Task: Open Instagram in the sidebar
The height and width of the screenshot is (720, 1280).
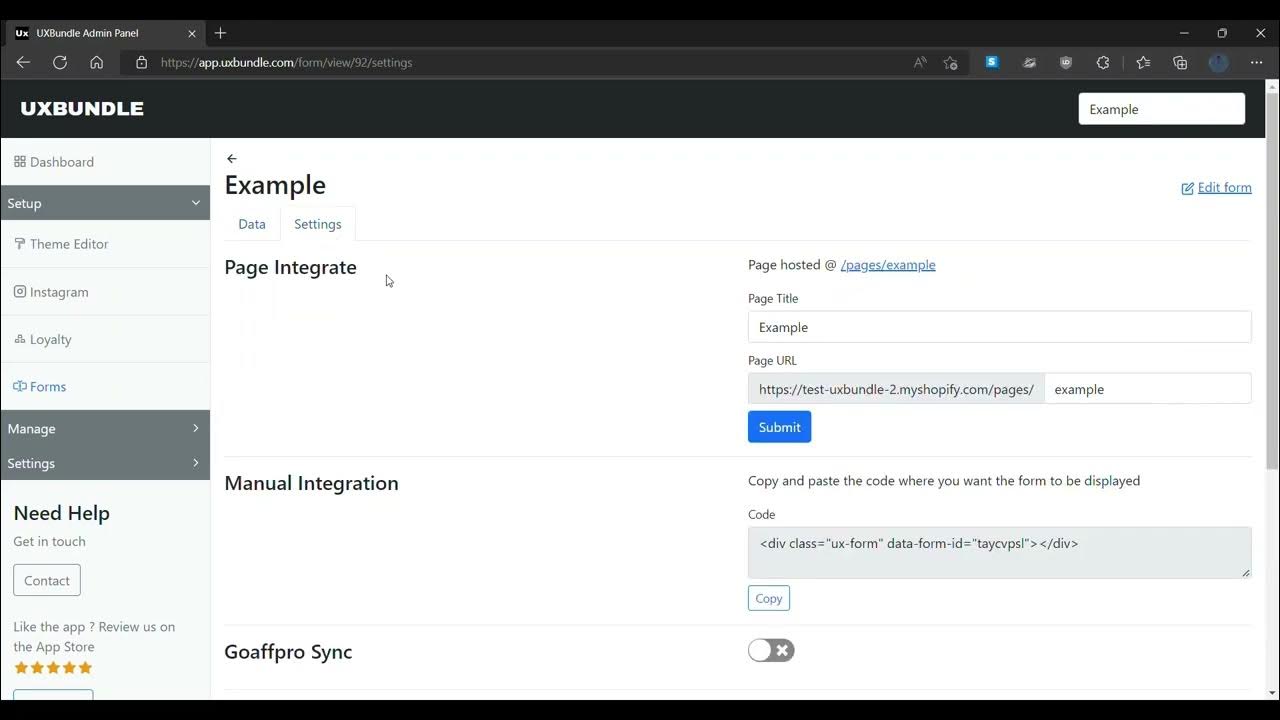Action: coord(51,292)
